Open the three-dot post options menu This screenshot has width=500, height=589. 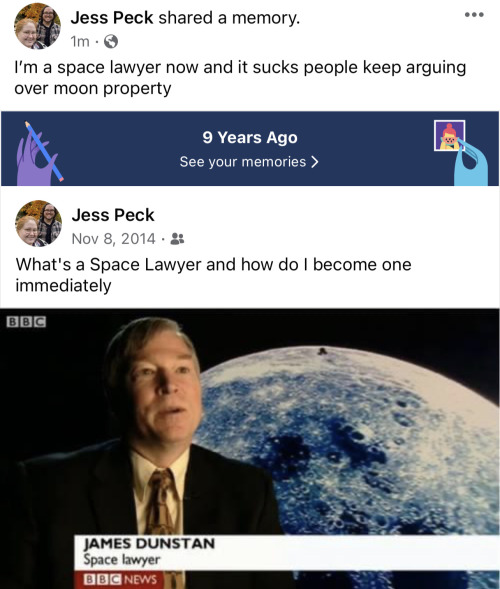click(474, 15)
